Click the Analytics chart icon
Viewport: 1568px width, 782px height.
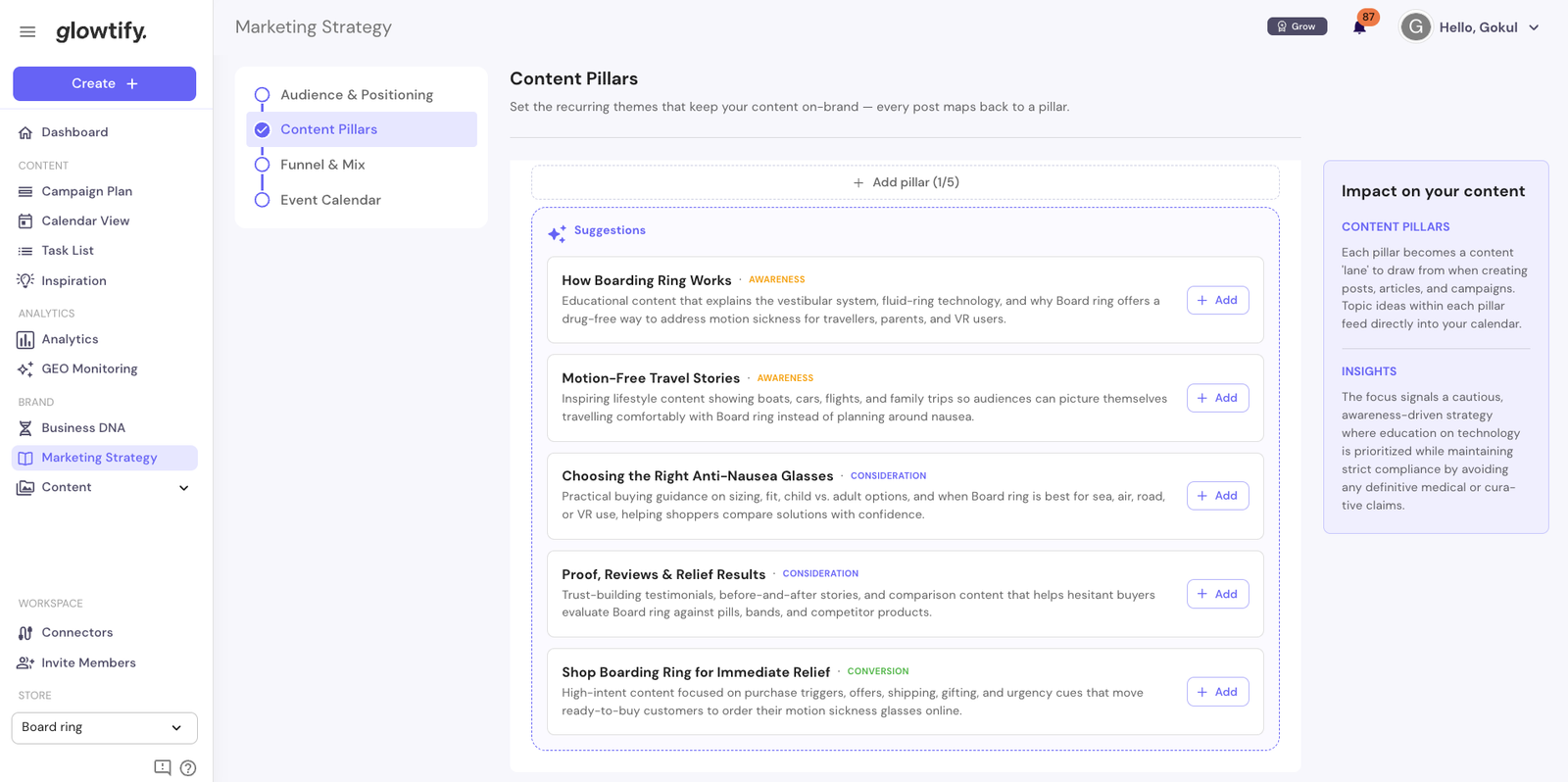click(x=25, y=339)
